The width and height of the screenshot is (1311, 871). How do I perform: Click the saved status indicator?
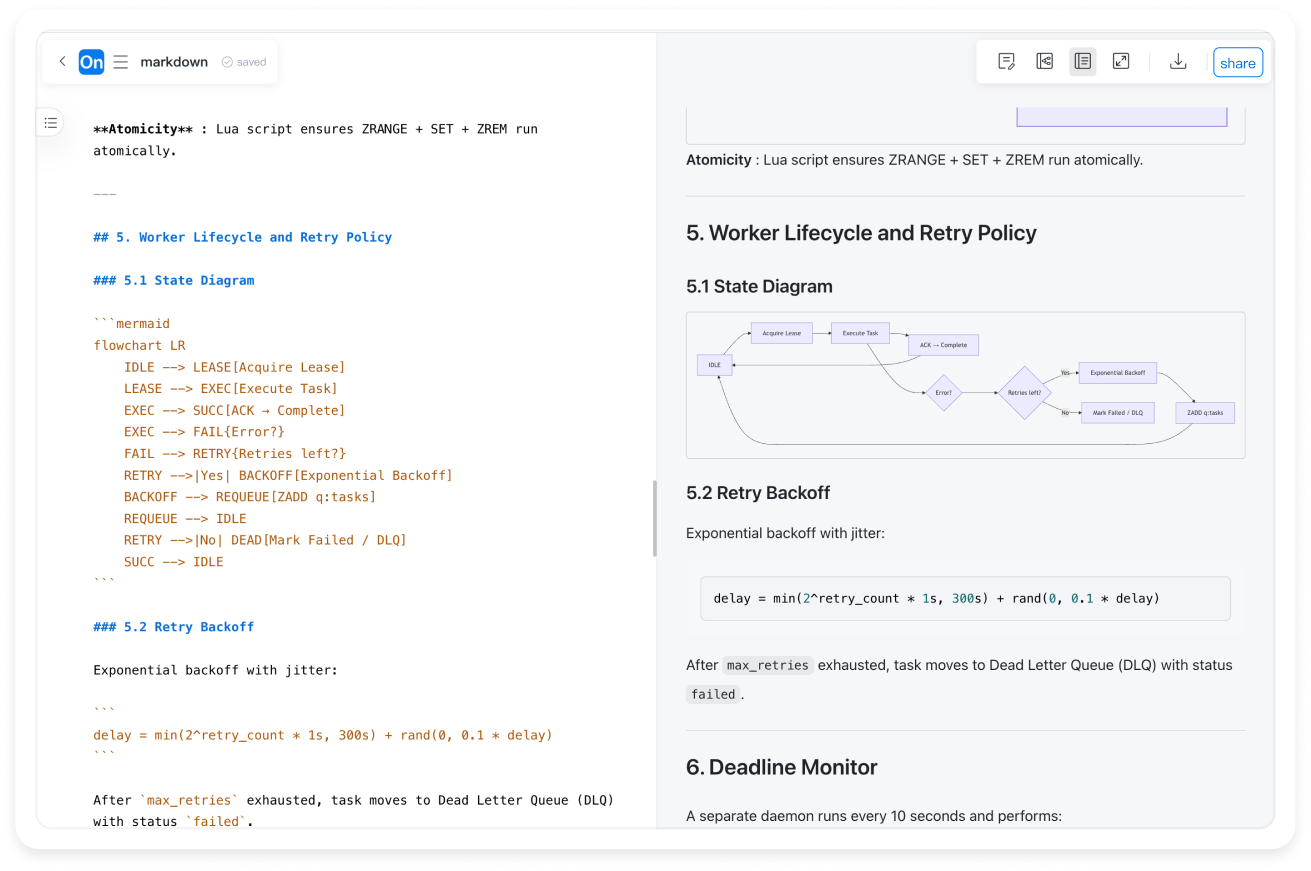[244, 62]
